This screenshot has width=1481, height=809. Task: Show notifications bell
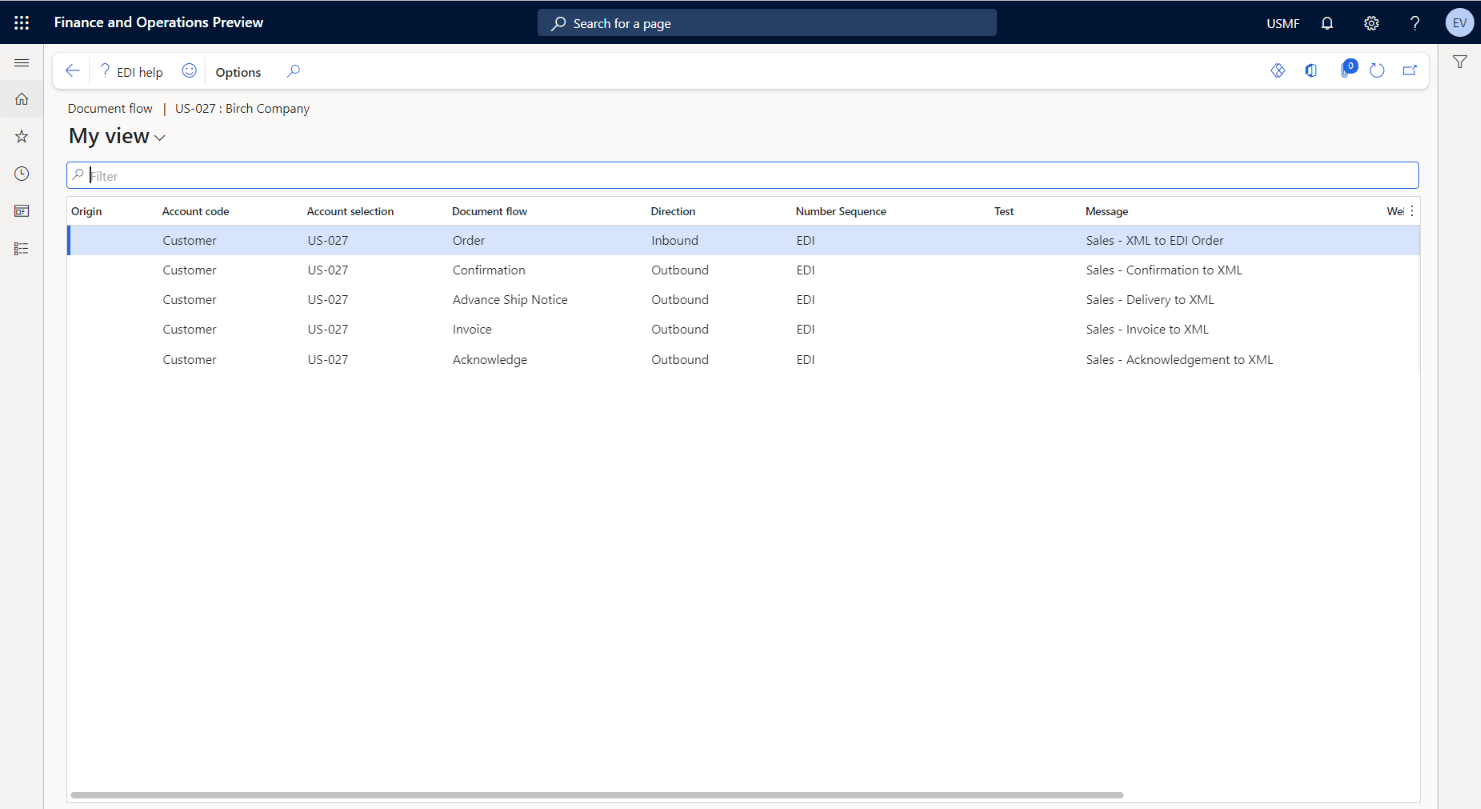coord(1327,23)
